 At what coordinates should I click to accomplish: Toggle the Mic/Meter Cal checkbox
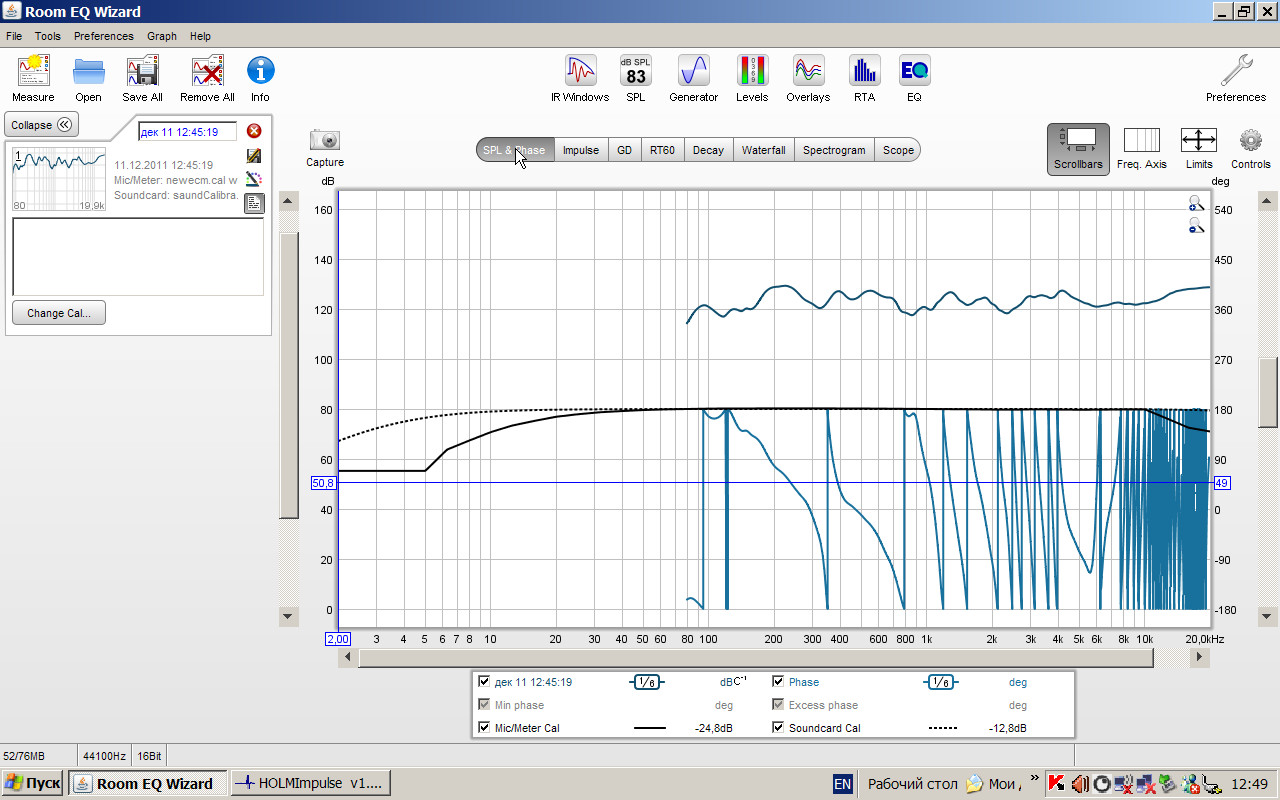[484, 728]
